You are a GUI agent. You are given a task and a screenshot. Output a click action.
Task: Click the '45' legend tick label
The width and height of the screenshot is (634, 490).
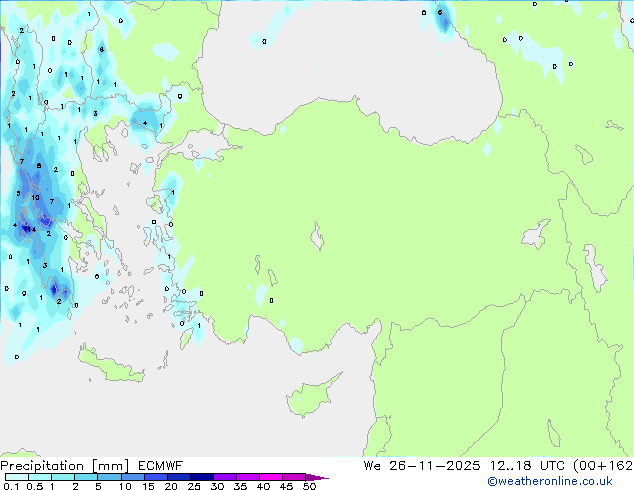(x=286, y=486)
